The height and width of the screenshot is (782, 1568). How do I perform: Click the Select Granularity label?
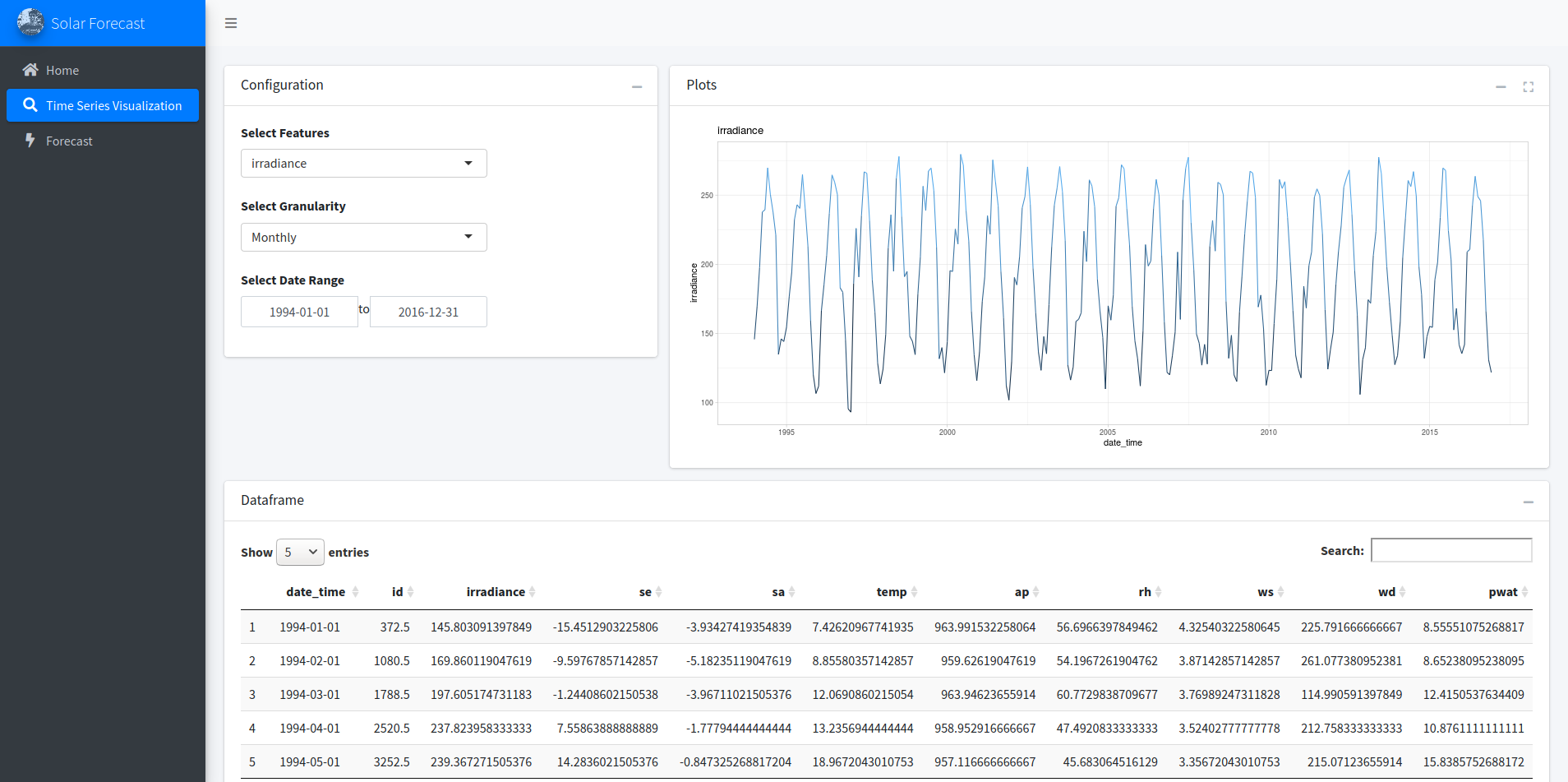(293, 206)
